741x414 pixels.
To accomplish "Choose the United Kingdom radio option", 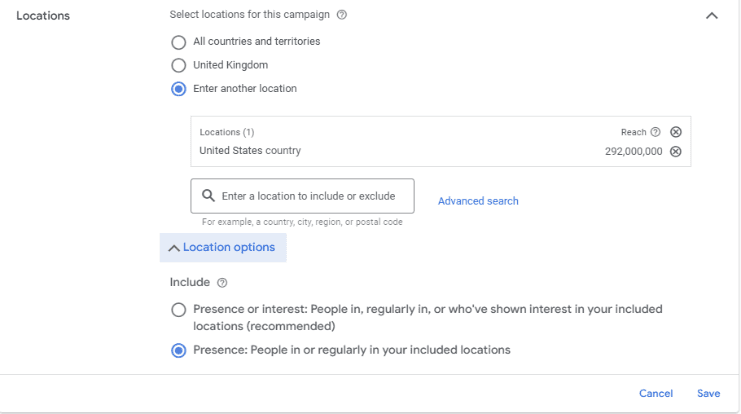I will click(x=179, y=65).
